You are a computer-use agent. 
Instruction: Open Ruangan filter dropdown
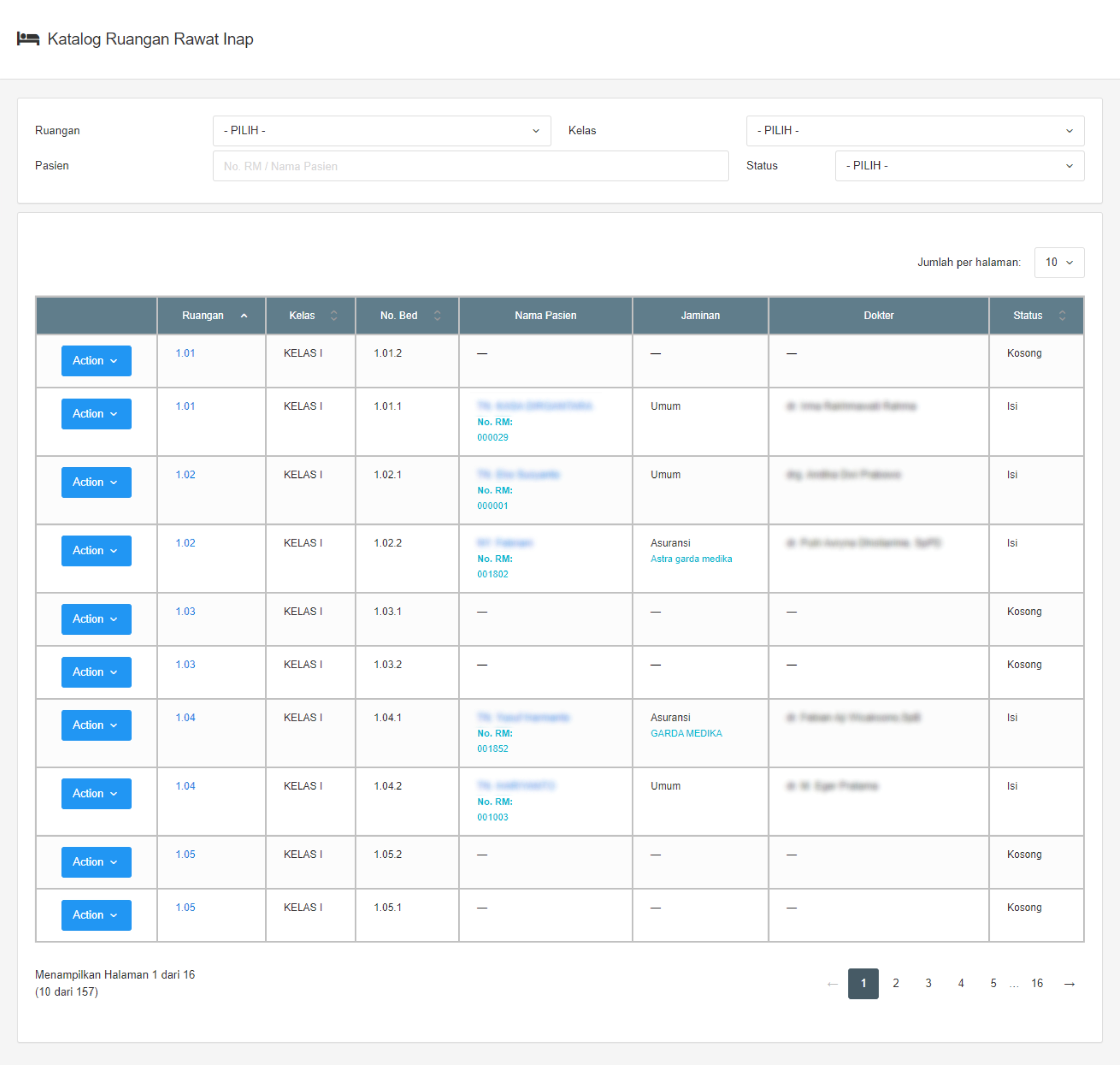381,131
